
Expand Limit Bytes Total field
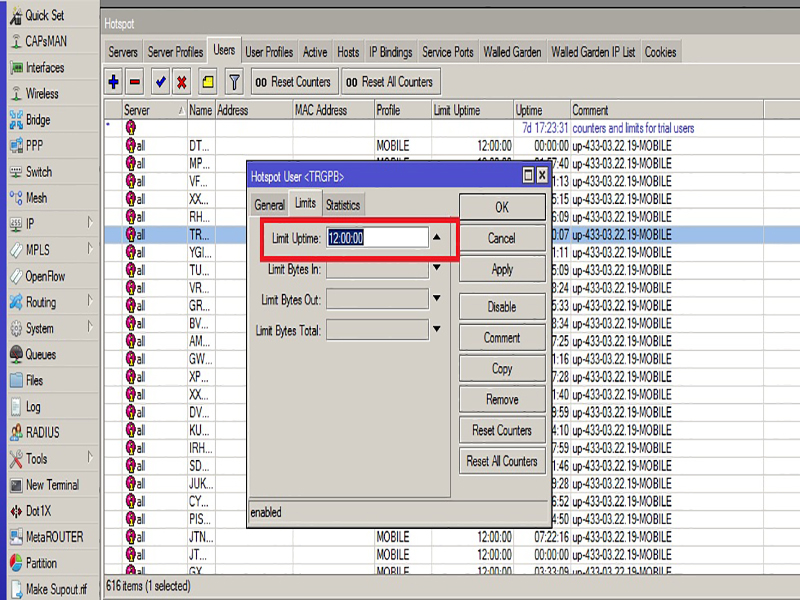tap(437, 329)
